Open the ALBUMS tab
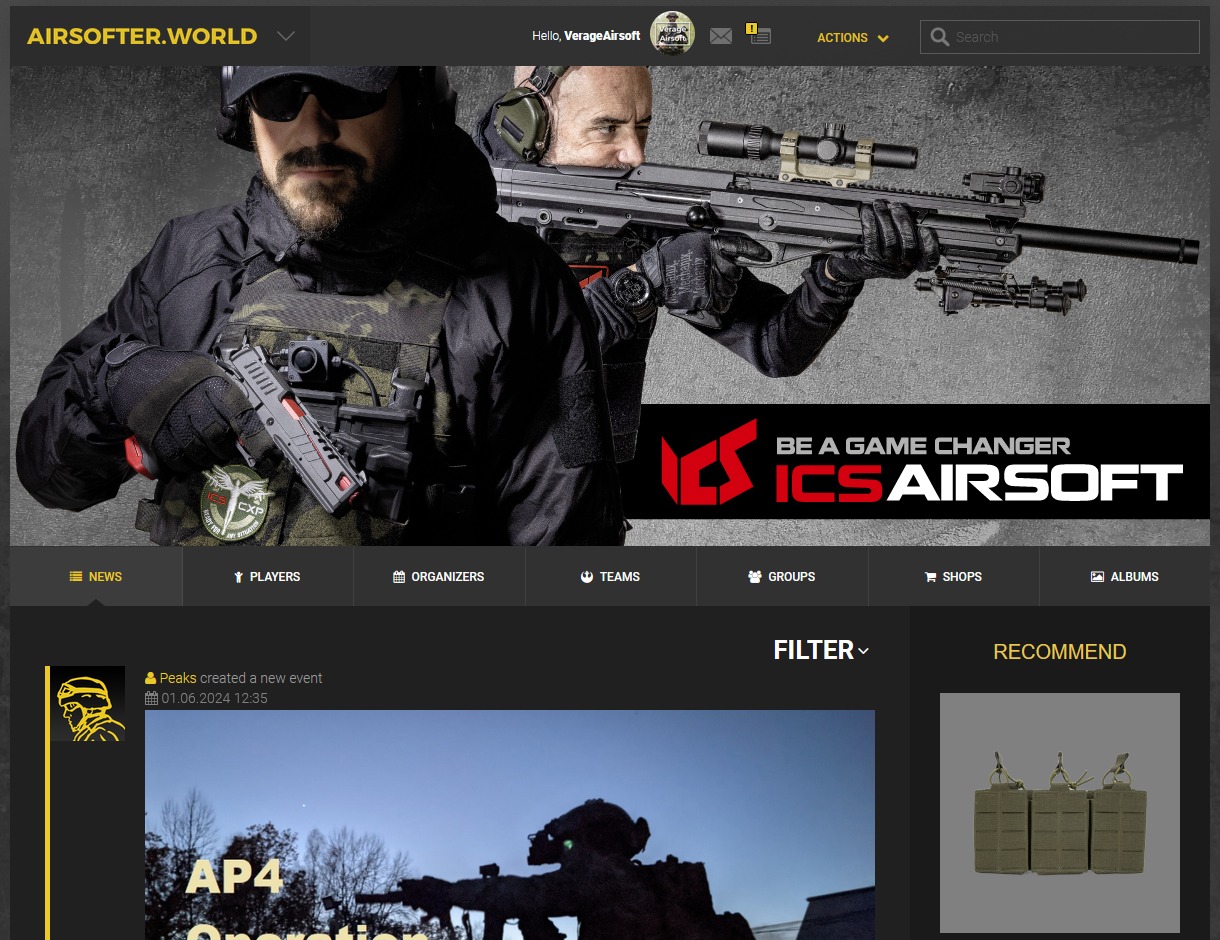 (x=1125, y=577)
